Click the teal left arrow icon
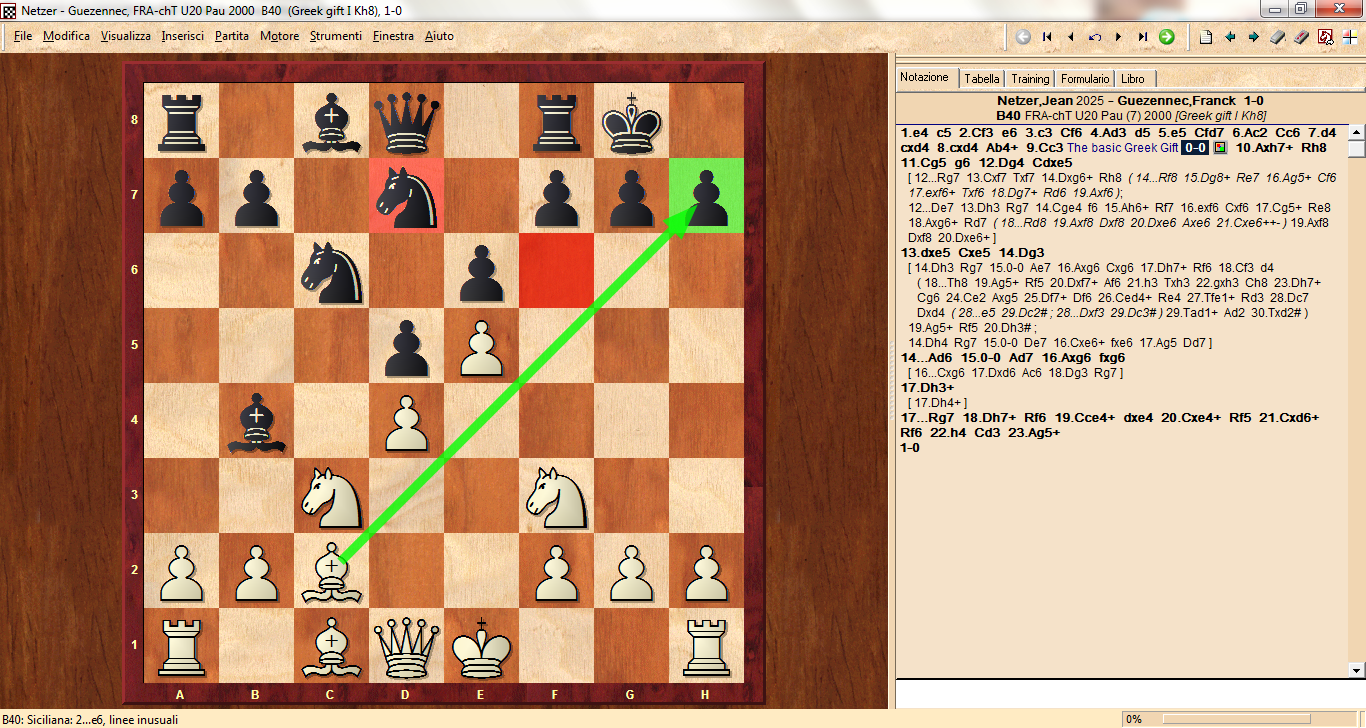Screen dimensions: 1366x728 [1230, 37]
